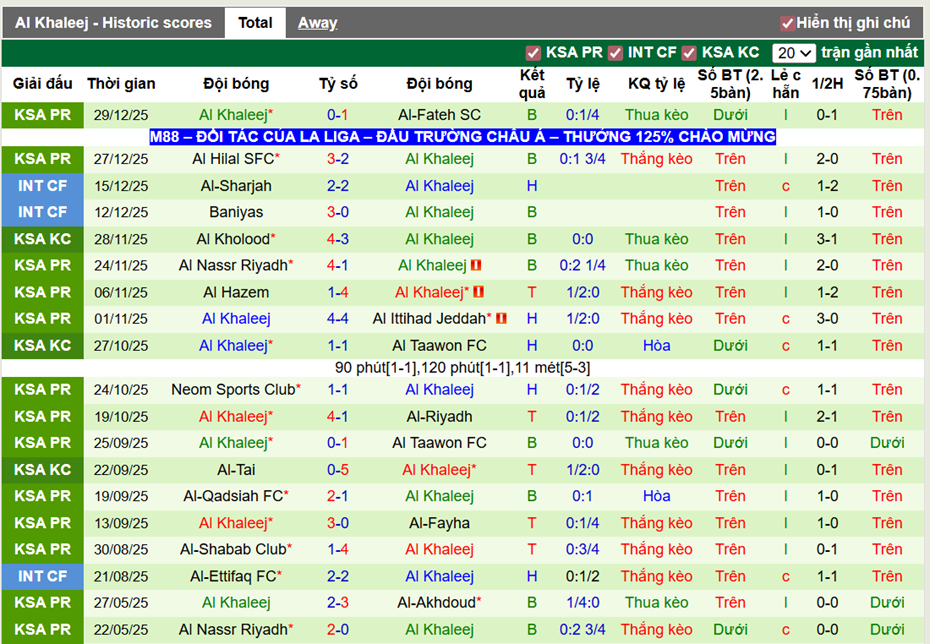Open Al Hilal SFC team link

(233, 159)
